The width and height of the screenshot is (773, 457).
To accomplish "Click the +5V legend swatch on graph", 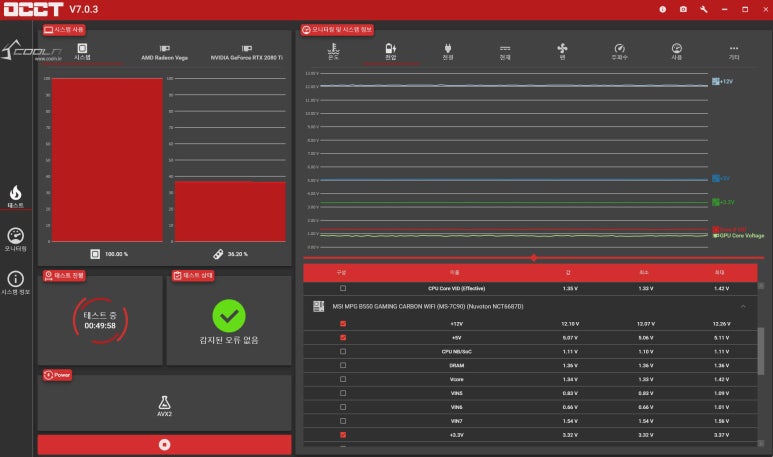I will coord(715,178).
